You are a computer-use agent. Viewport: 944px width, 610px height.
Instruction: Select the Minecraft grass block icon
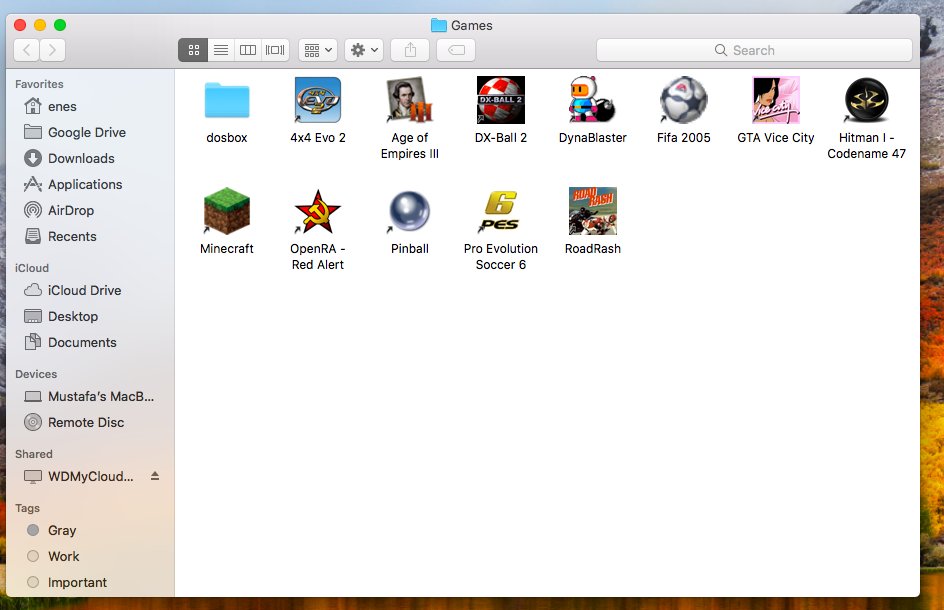[x=226, y=211]
